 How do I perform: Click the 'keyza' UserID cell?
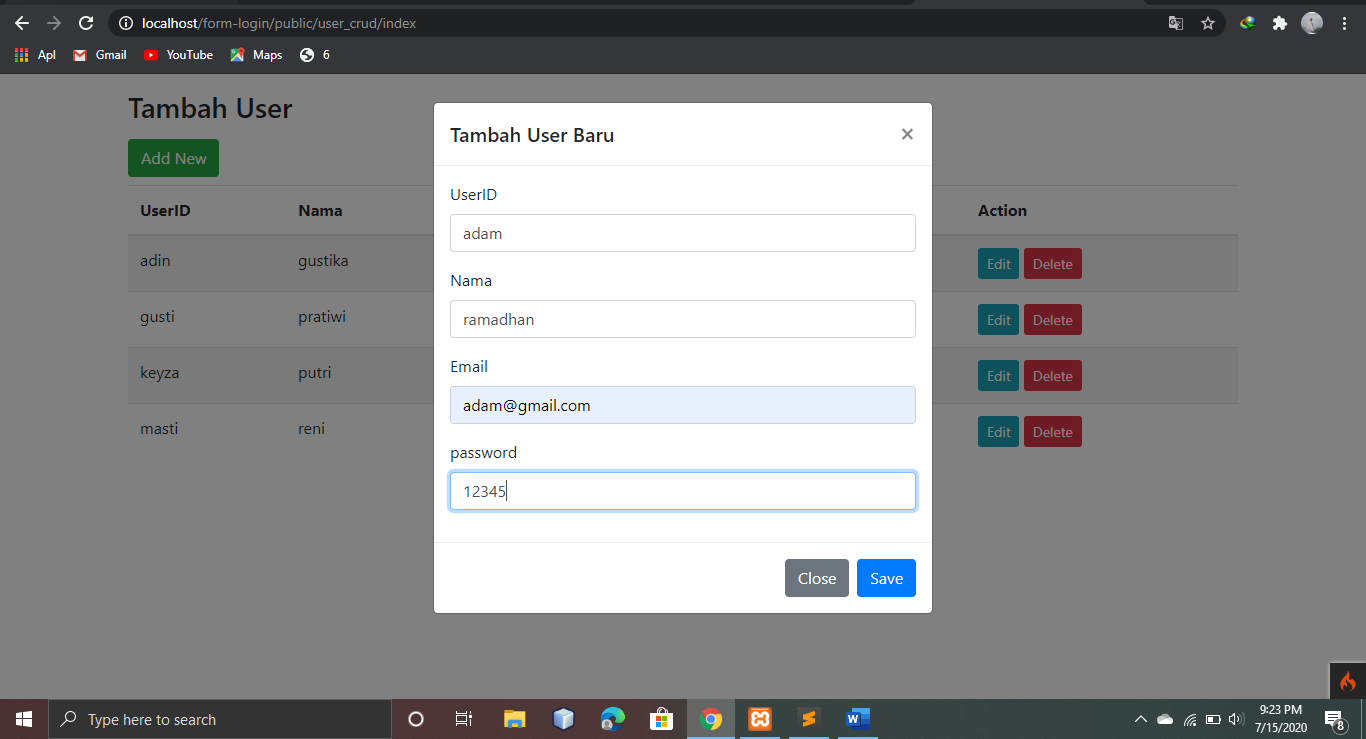pyautogui.click(x=160, y=373)
